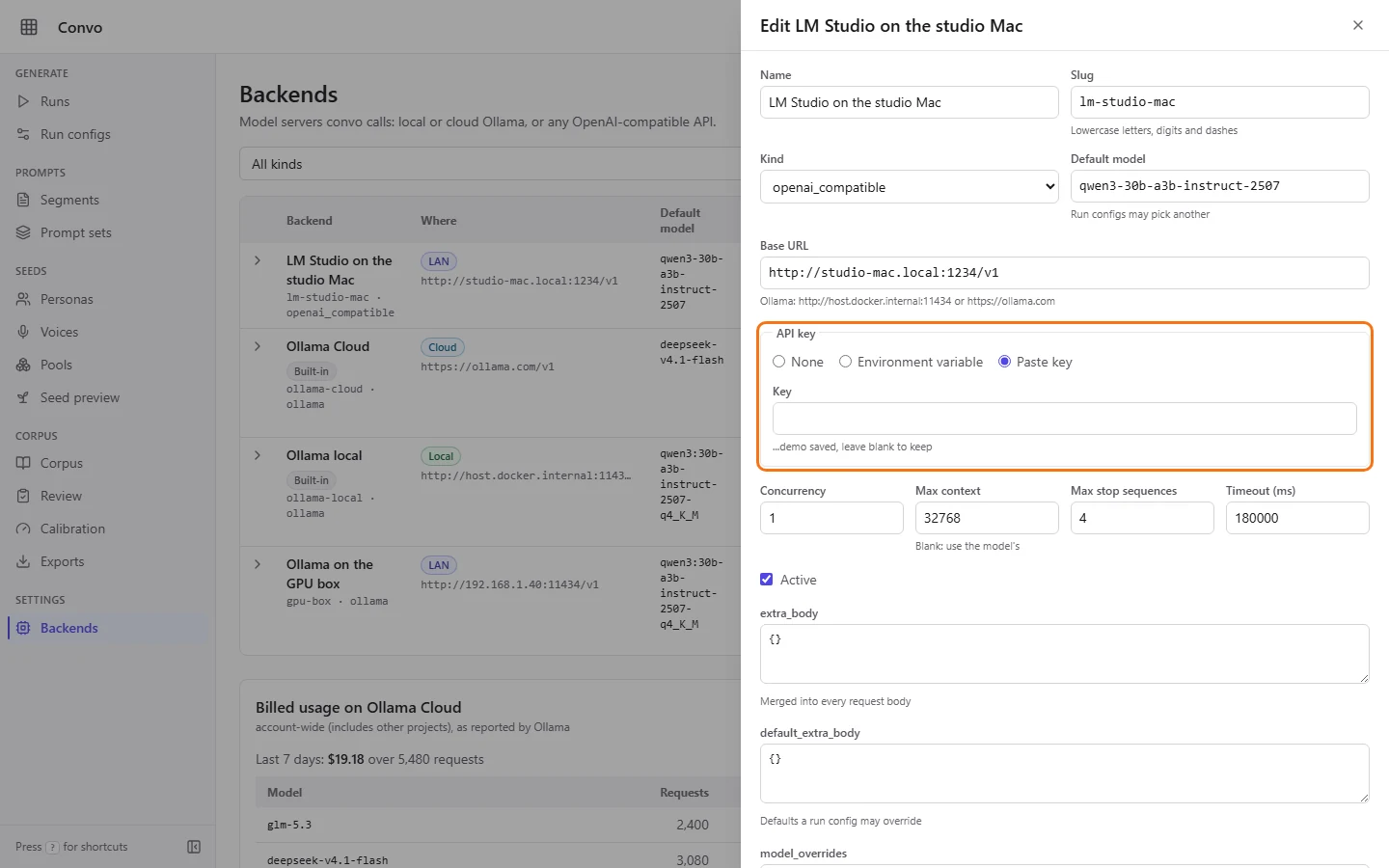
Task: Navigate to Calibration
Action: coord(108,529)
